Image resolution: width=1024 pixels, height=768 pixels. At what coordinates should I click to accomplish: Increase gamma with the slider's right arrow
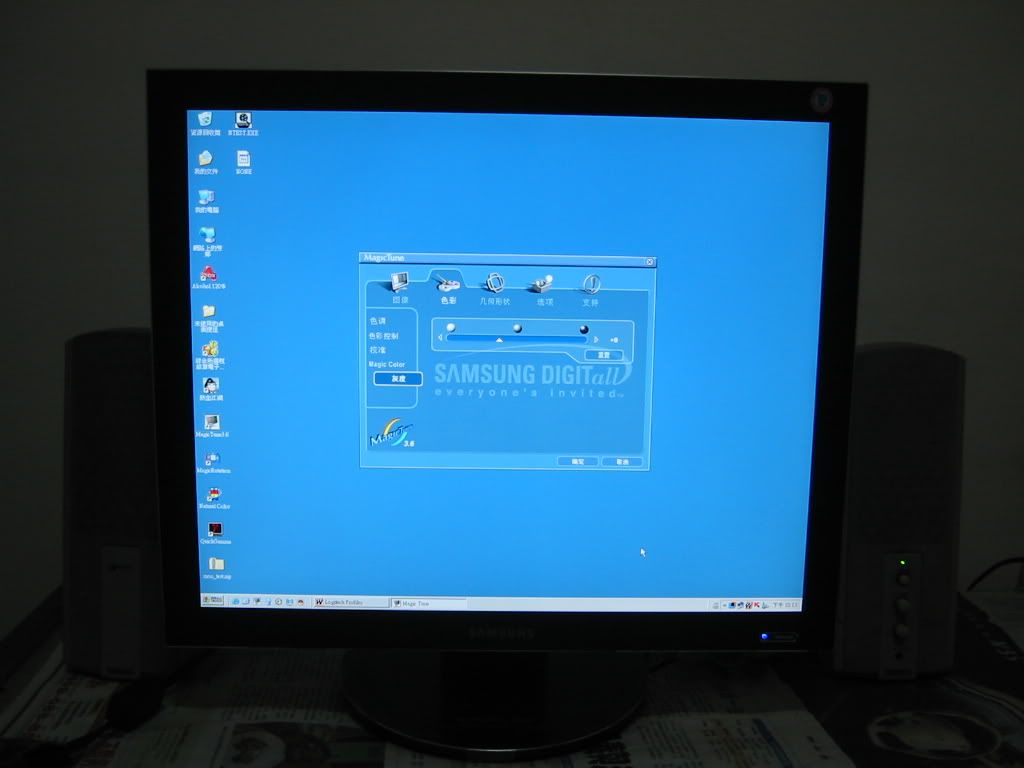(x=596, y=340)
